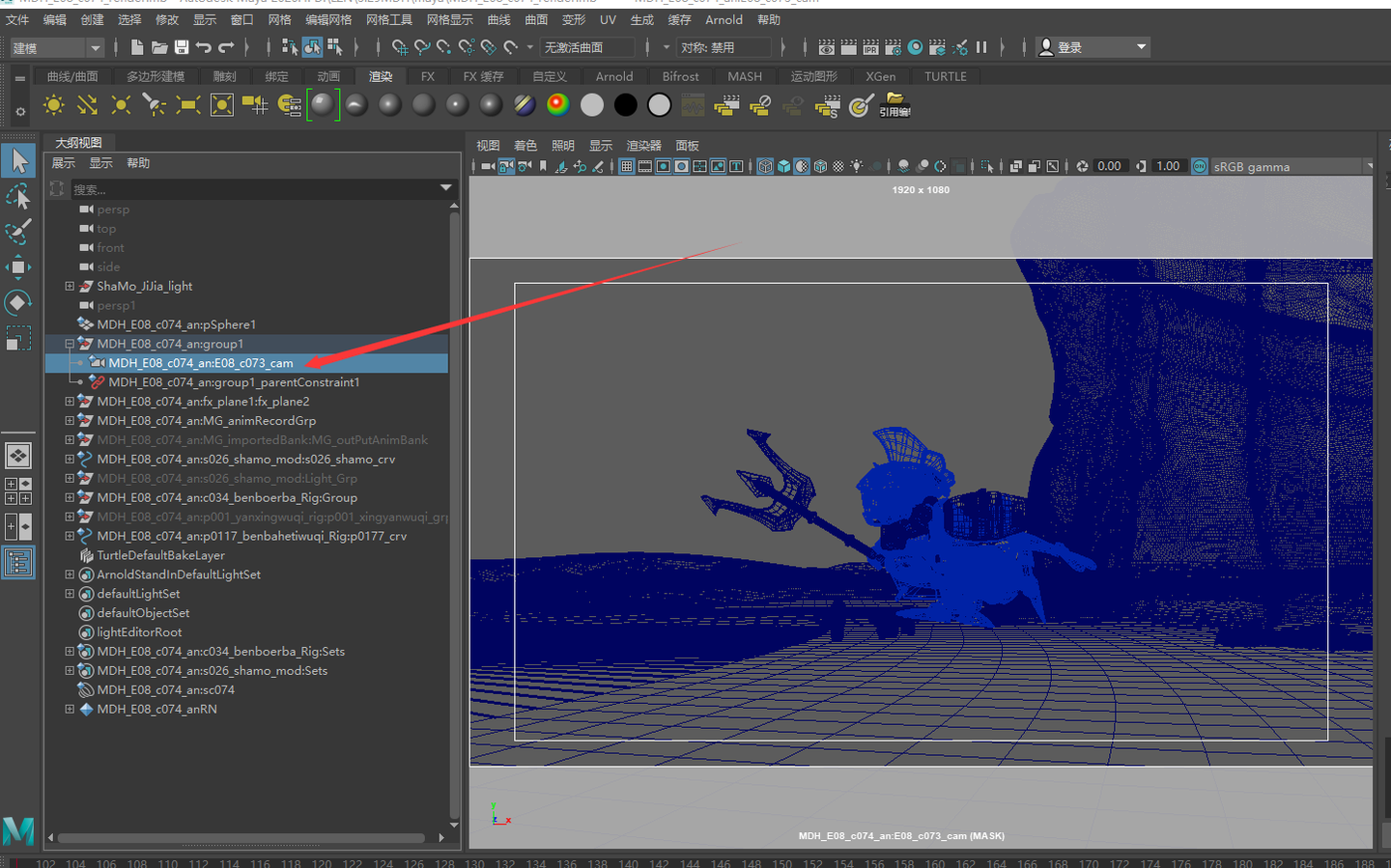Toggle smooth shade all in viewport toolbar
The height and width of the screenshot is (868, 1391).
pos(783,166)
